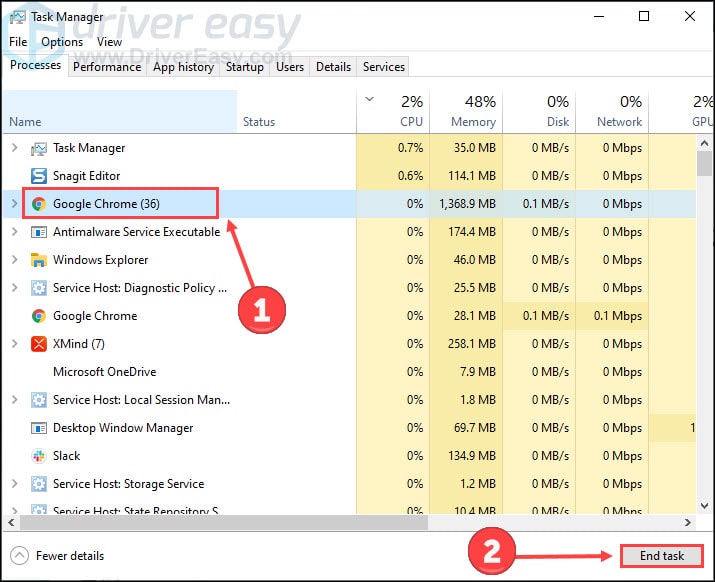
Task: Click the Windows Explorer folder icon
Action: pos(39,260)
